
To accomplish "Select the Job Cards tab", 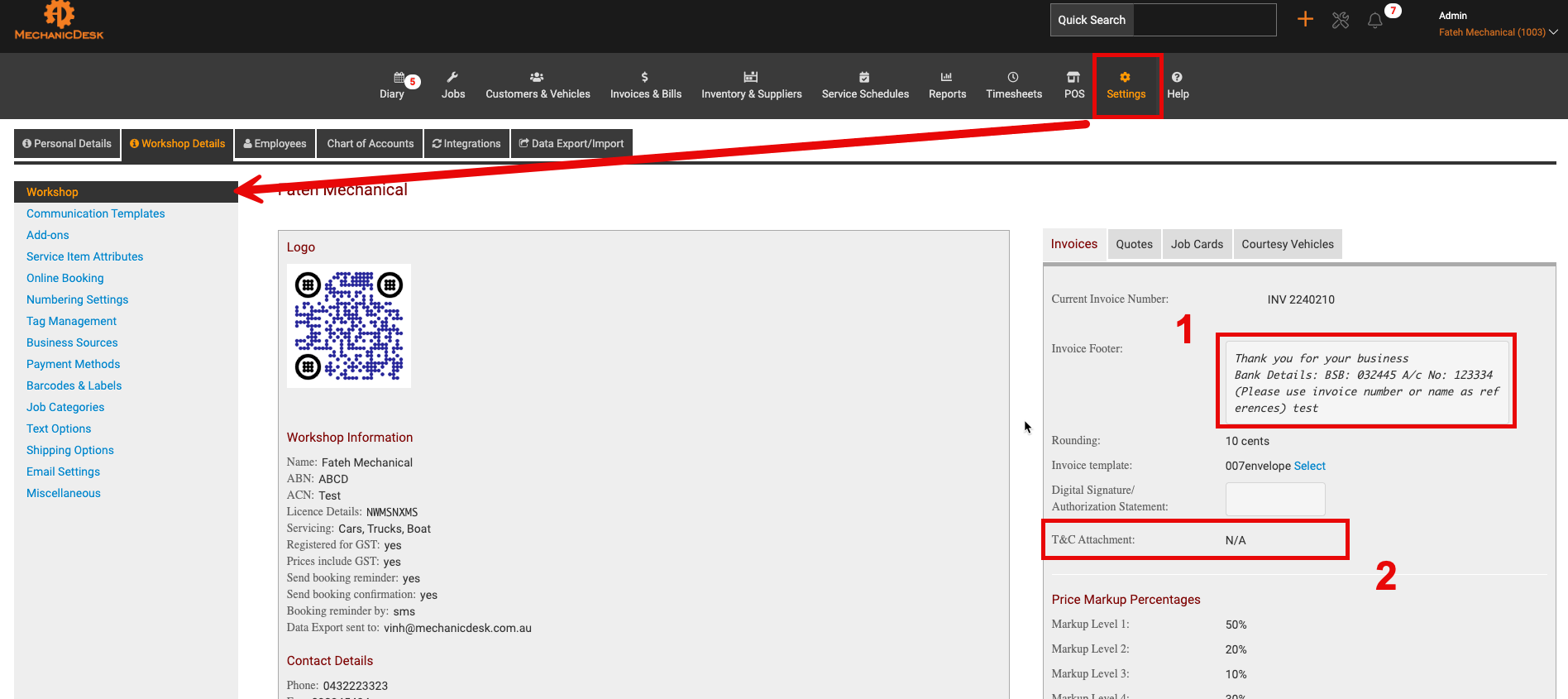I will [x=1197, y=244].
